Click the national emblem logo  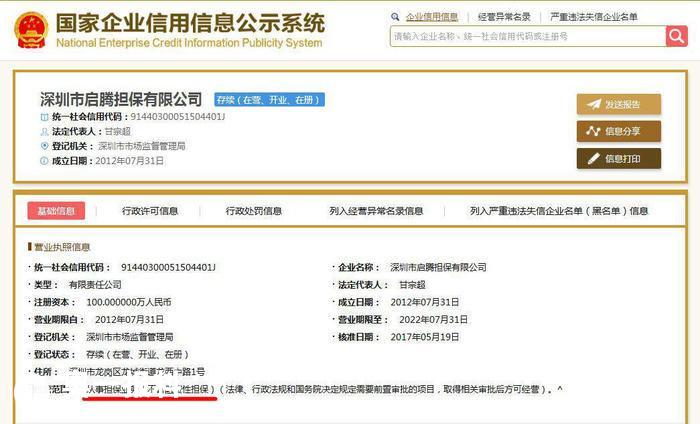tap(29, 30)
